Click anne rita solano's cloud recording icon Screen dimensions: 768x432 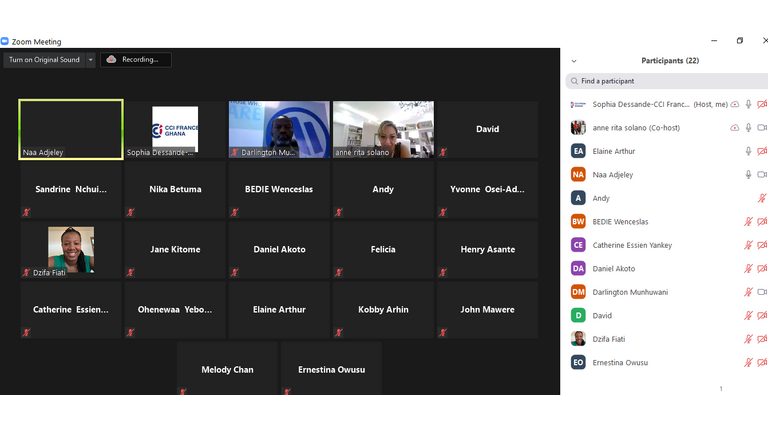point(735,128)
